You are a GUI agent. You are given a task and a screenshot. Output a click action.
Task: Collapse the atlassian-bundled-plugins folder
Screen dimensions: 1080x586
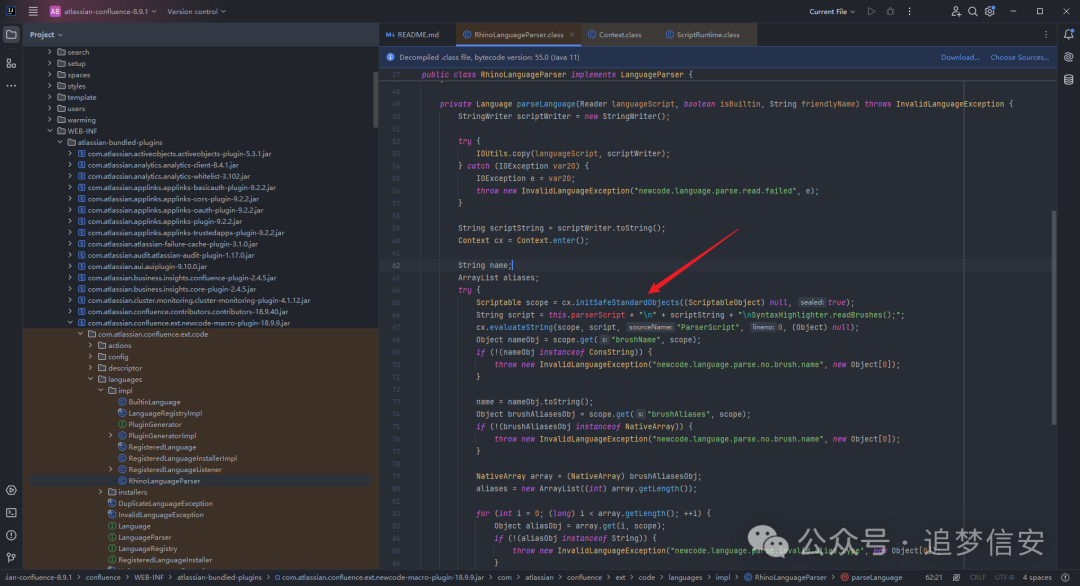[x=60, y=143]
